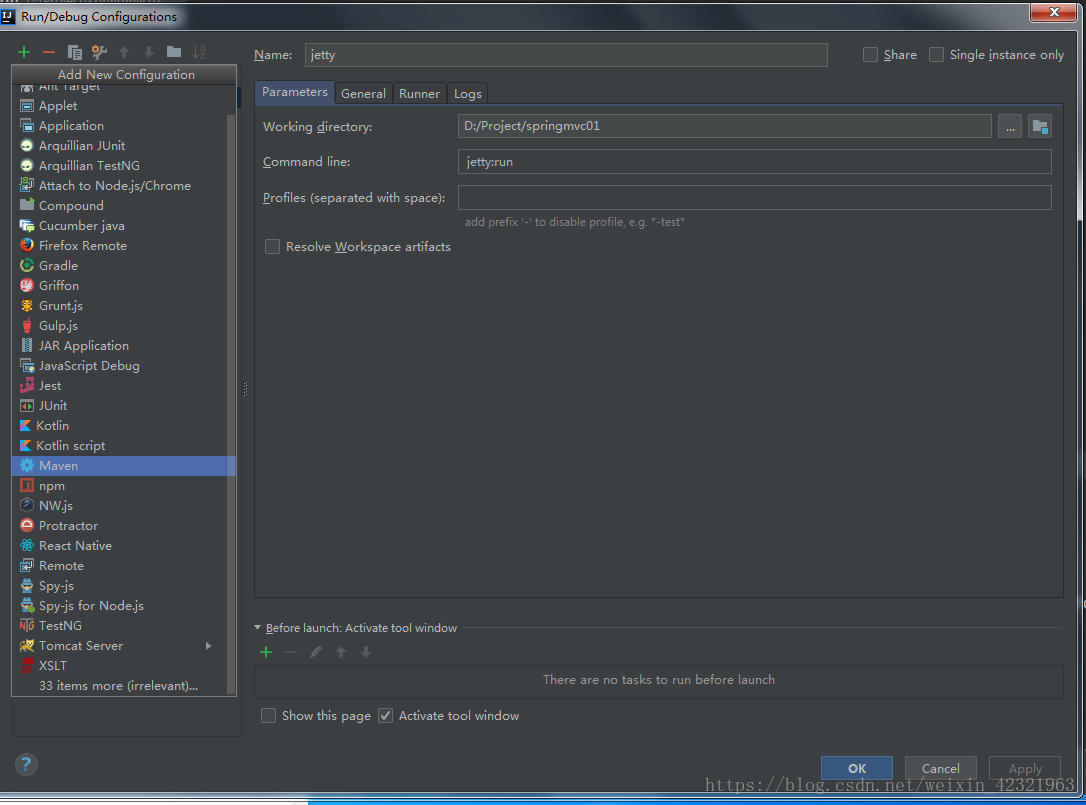Confirm with the OK button
This screenshot has height=805, width=1086.
click(x=857, y=768)
